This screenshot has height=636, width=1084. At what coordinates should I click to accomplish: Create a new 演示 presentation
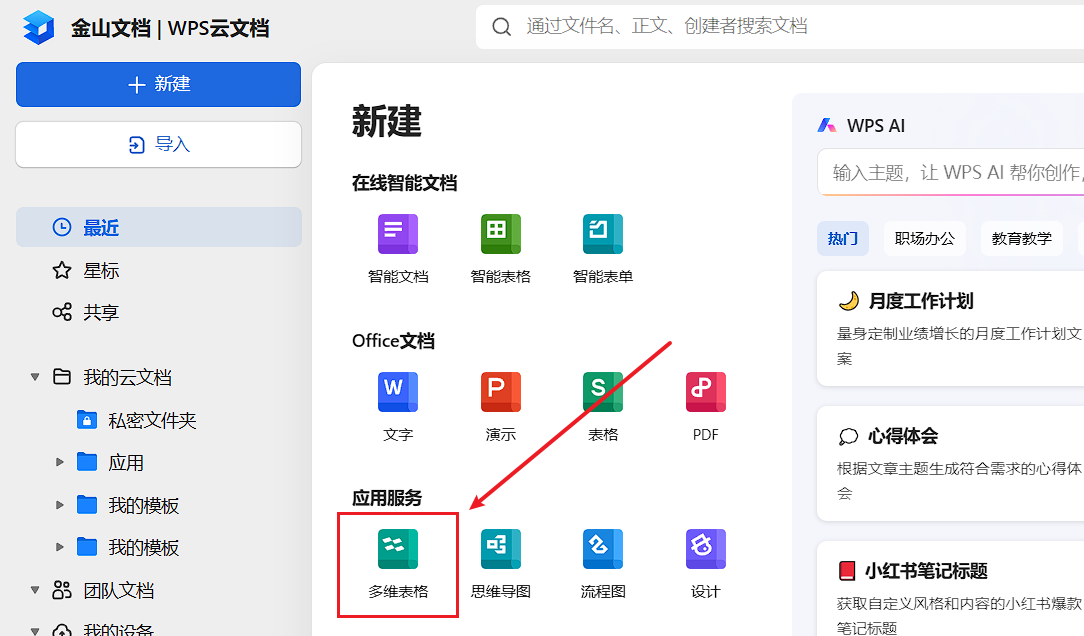click(501, 407)
